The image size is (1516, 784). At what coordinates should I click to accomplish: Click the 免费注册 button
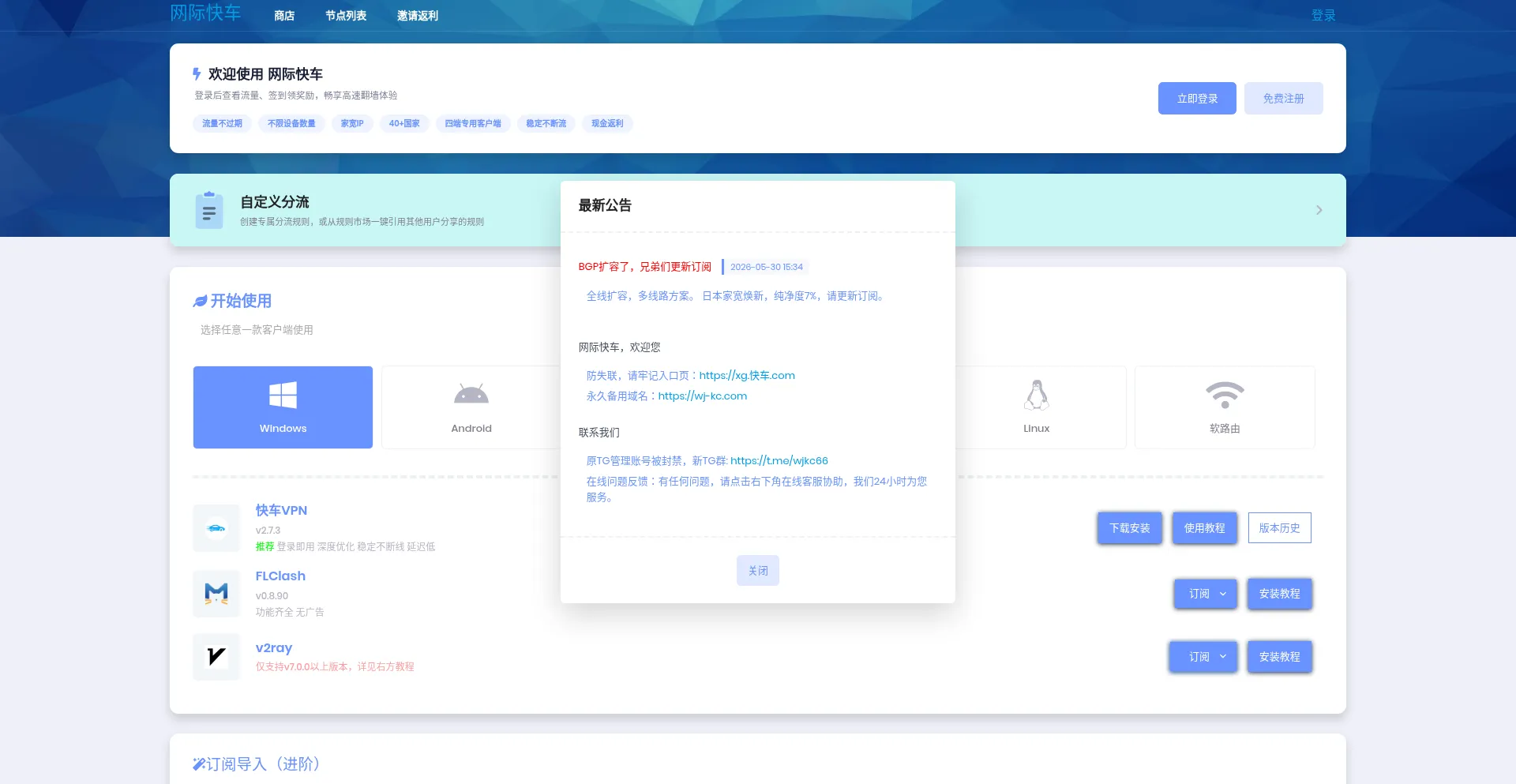(x=1283, y=99)
